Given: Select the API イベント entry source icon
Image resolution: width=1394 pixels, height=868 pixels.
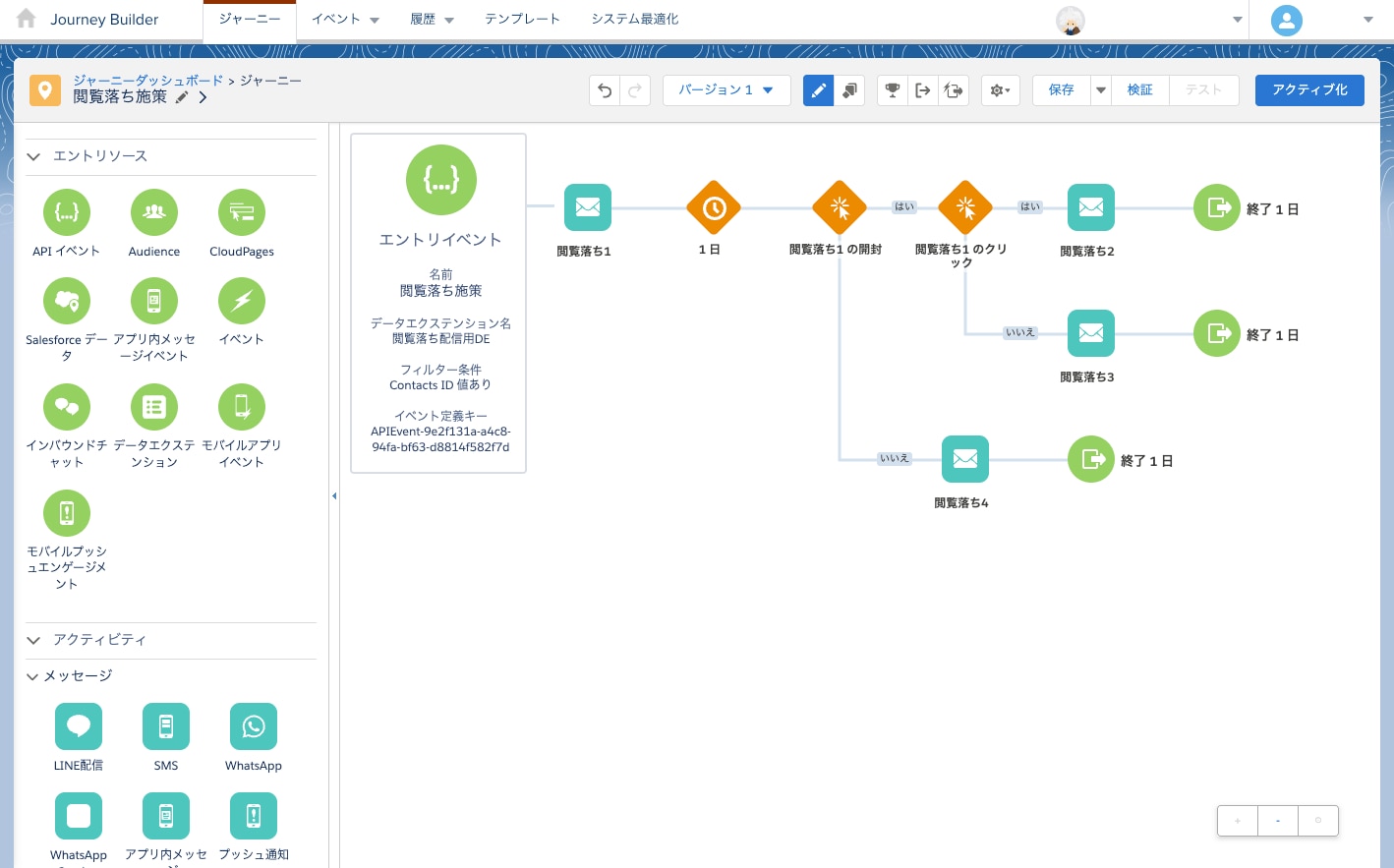Looking at the screenshot, I should click(67, 212).
